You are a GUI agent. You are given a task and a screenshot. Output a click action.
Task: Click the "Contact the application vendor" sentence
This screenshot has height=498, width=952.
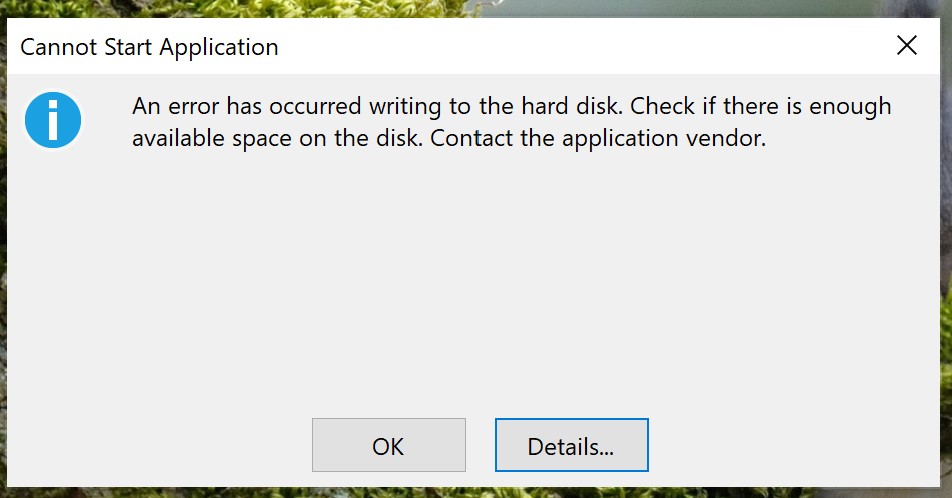[x=598, y=138]
